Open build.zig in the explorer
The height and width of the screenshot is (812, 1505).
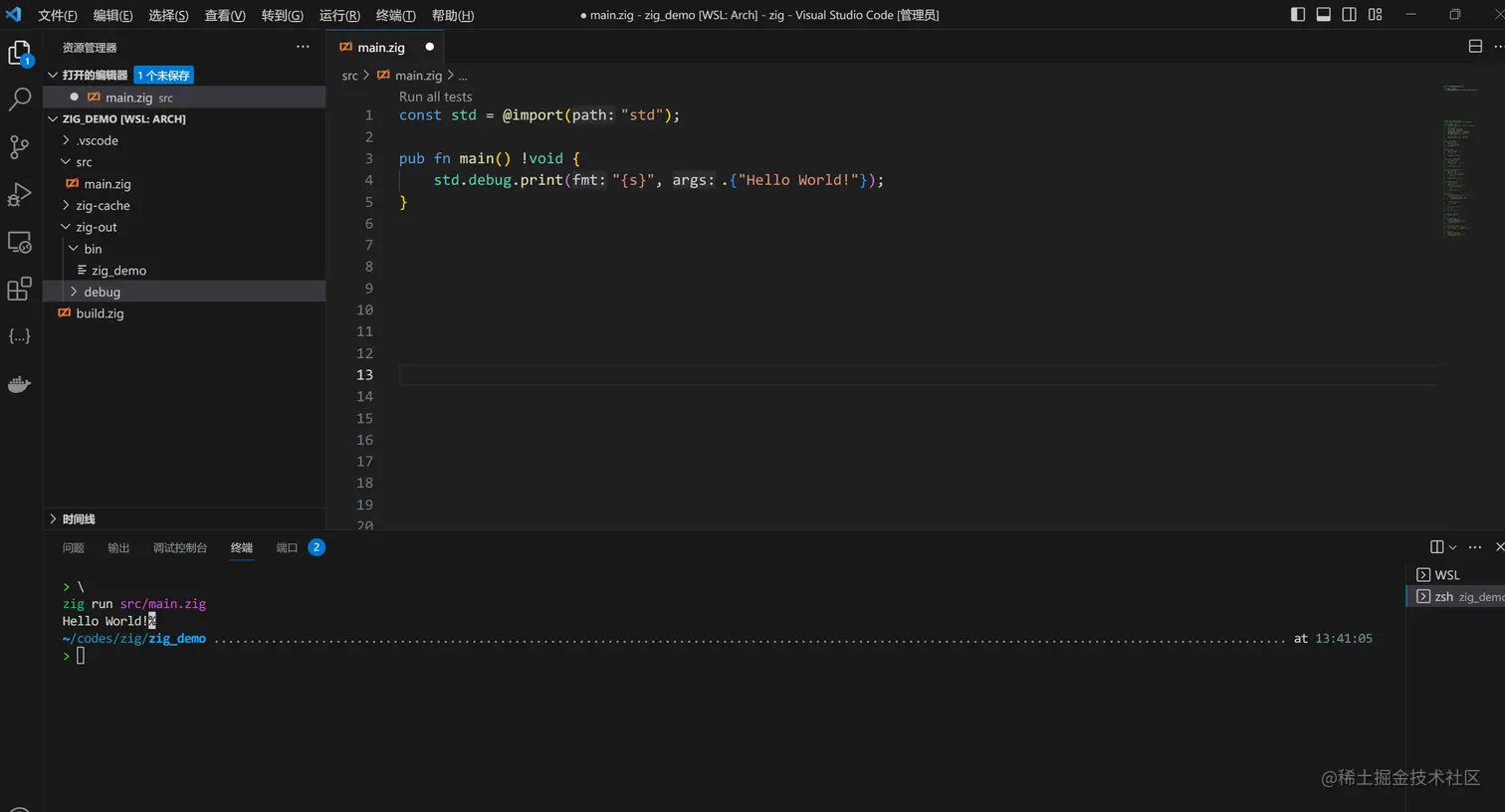[x=100, y=313]
